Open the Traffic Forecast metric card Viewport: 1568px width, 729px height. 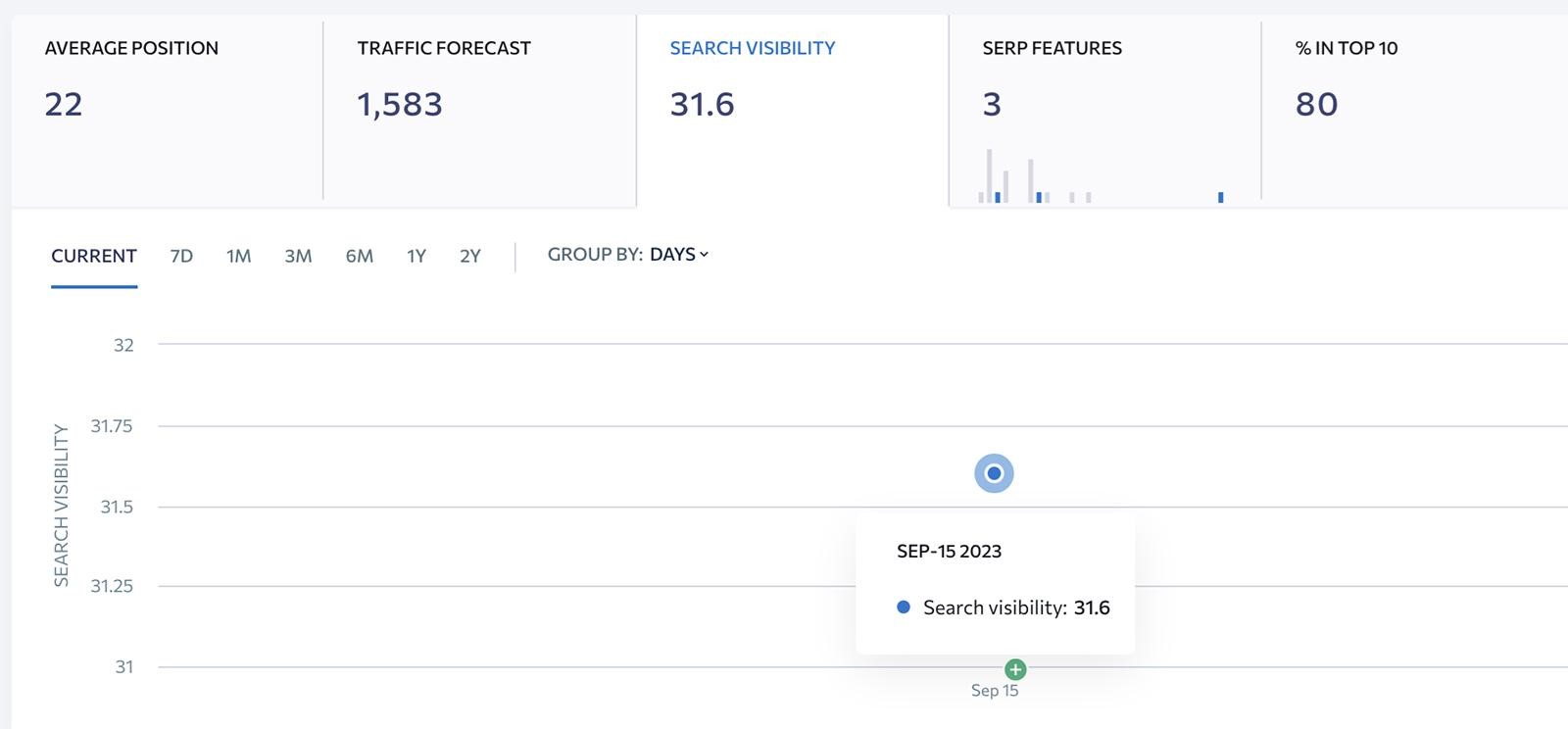pos(479,111)
